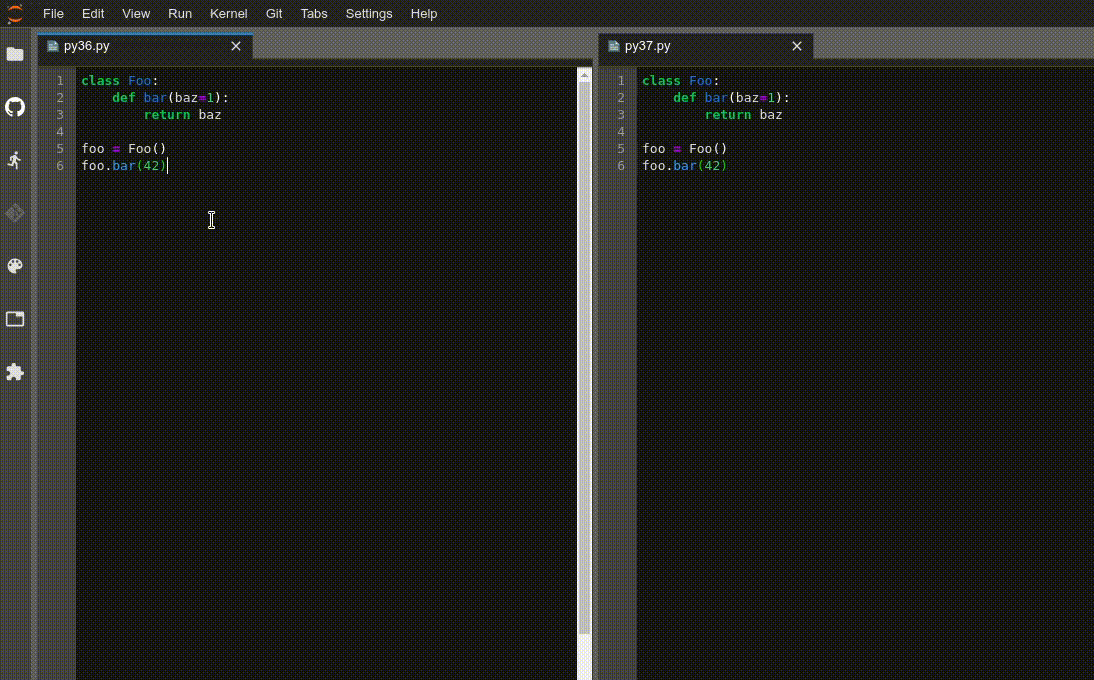Open the GitHub panel in the sidebar
The width and height of the screenshot is (1094, 680).
15,107
